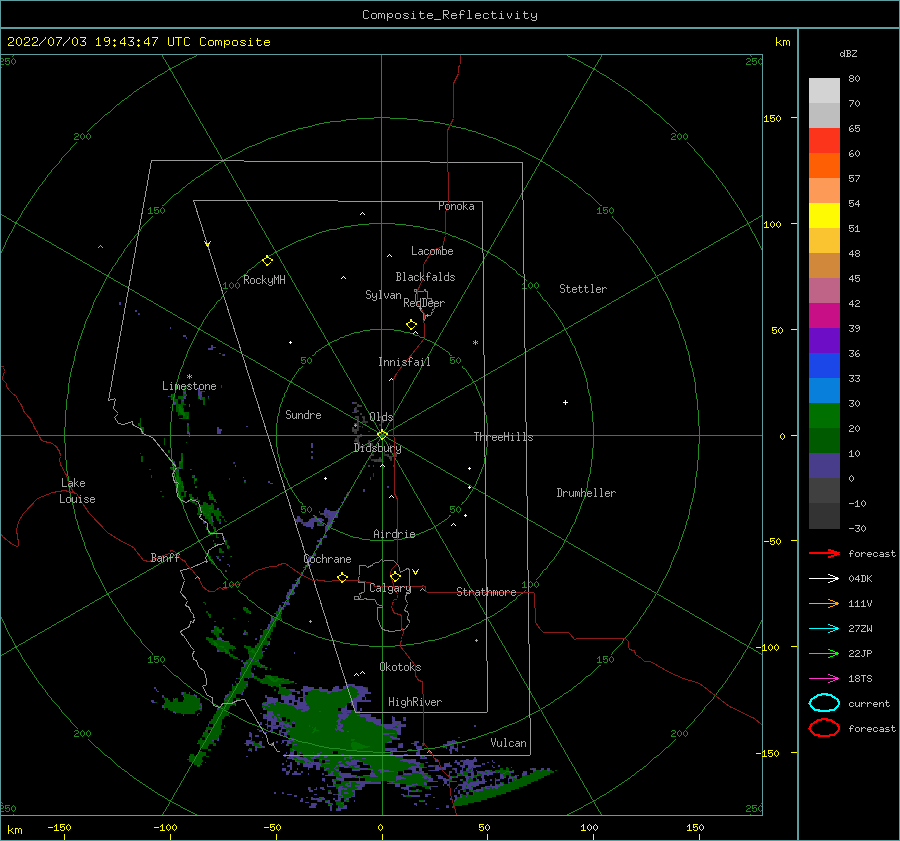The height and width of the screenshot is (841, 900).
Task: Click the purple 36-39 dBZ color swatch
Action: pyautogui.click(x=824, y=341)
